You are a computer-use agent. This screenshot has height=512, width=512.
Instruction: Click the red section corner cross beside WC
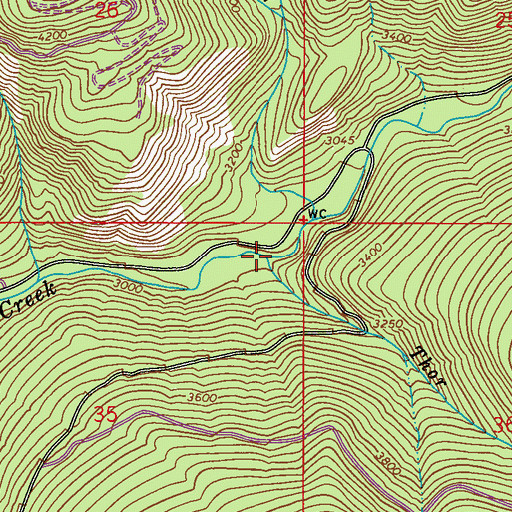tap(304, 220)
